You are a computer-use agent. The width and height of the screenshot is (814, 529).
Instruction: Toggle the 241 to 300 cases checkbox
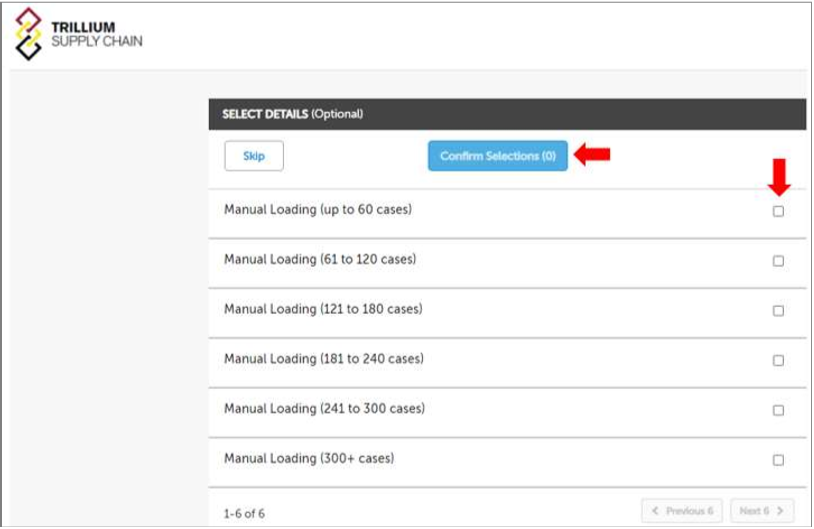coord(778,410)
